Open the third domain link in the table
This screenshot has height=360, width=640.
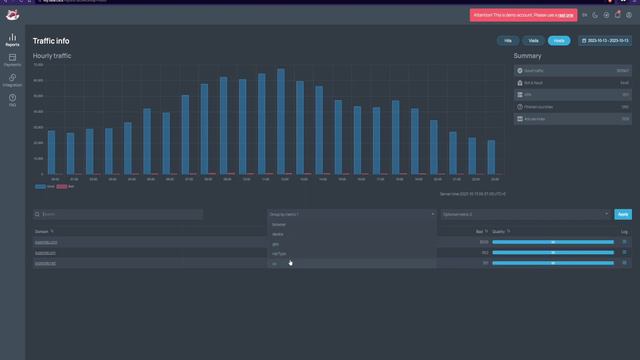pos(45,264)
